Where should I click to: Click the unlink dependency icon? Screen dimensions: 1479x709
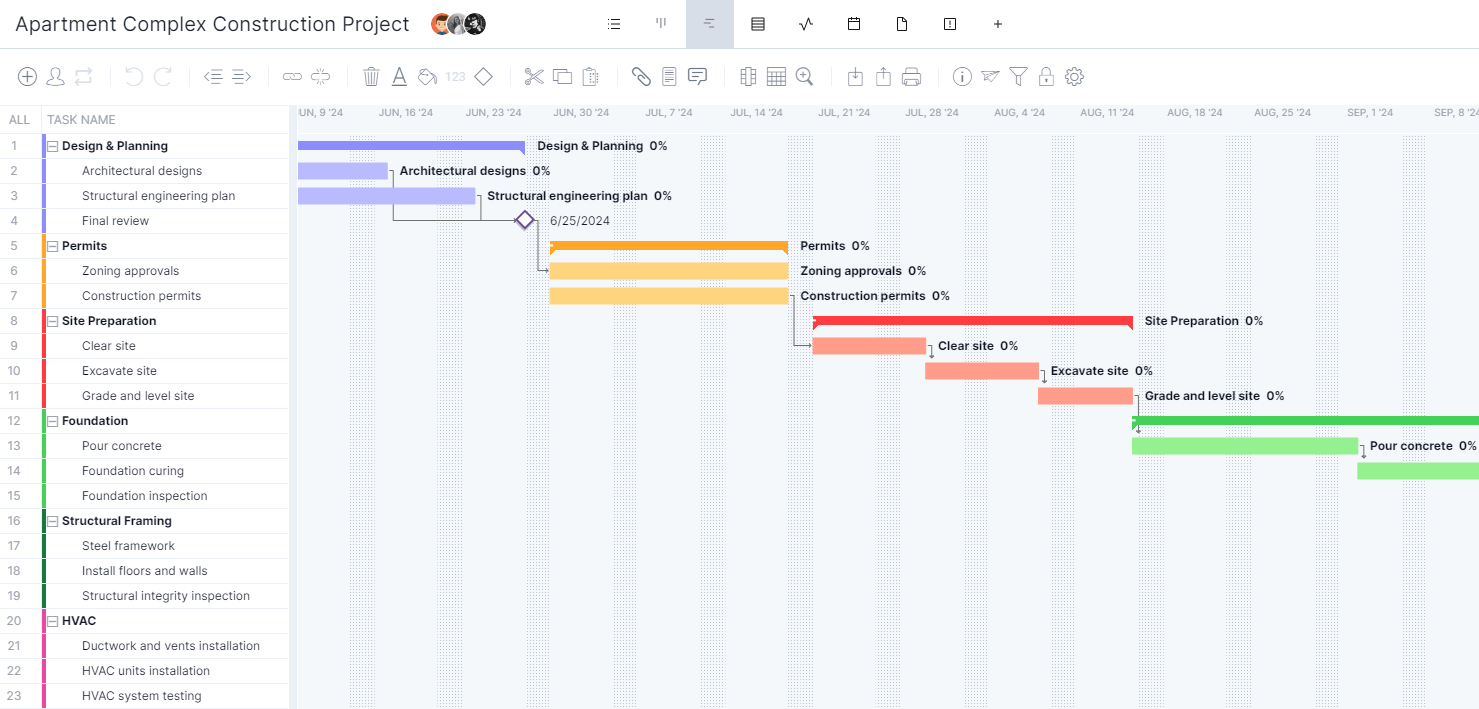[320, 76]
